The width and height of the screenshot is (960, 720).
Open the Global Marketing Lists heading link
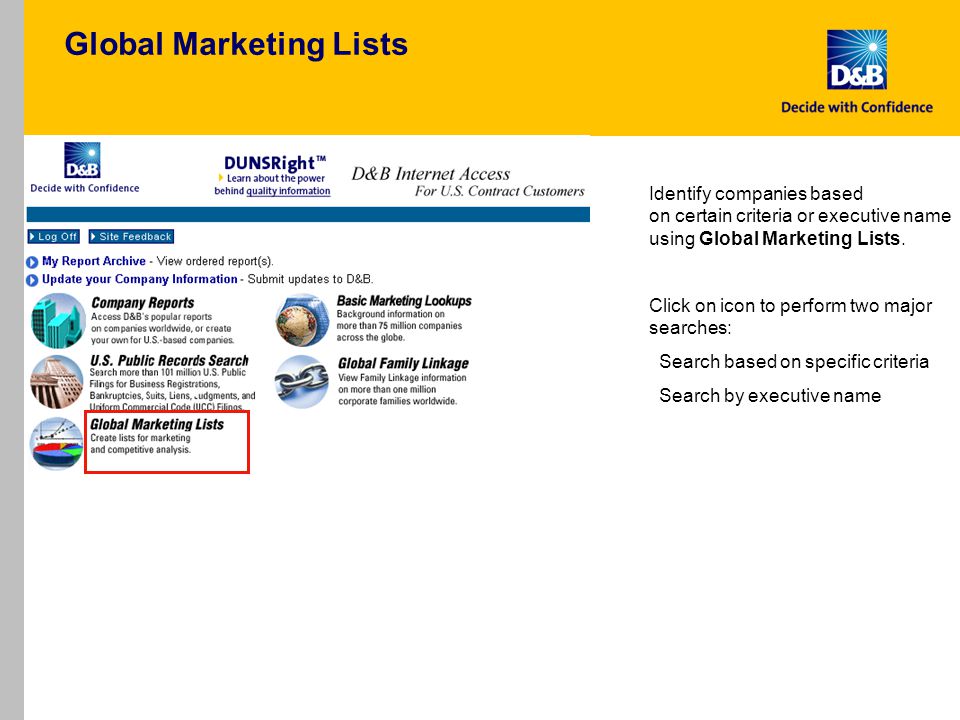tap(157, 424)
